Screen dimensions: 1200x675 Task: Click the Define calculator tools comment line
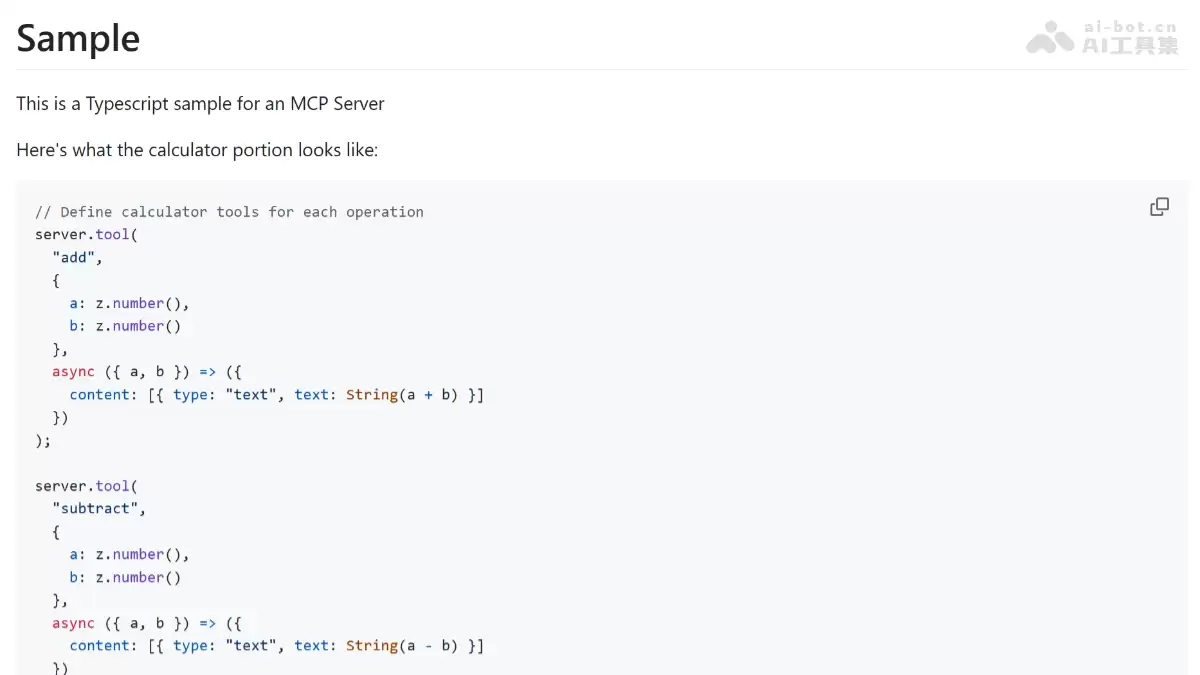click(229, 212)
